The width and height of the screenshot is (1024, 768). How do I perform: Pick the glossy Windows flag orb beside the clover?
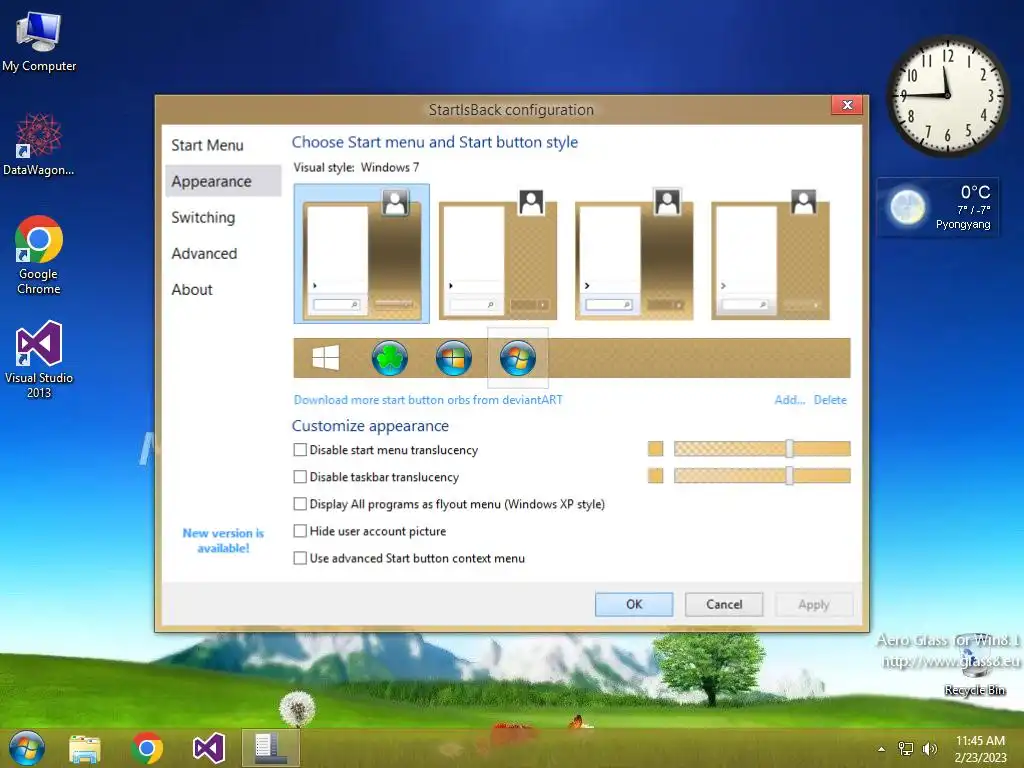(453, 358)
